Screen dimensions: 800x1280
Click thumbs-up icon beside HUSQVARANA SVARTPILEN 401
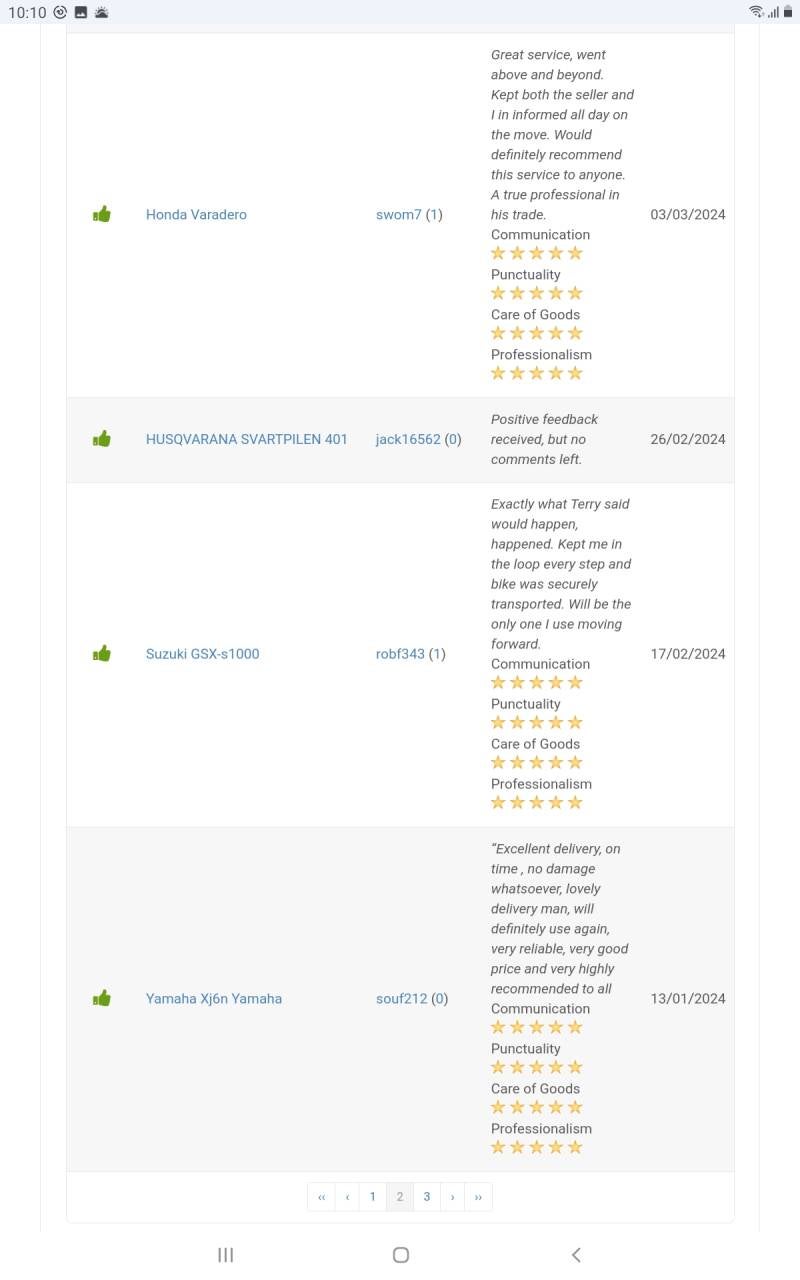101,439
